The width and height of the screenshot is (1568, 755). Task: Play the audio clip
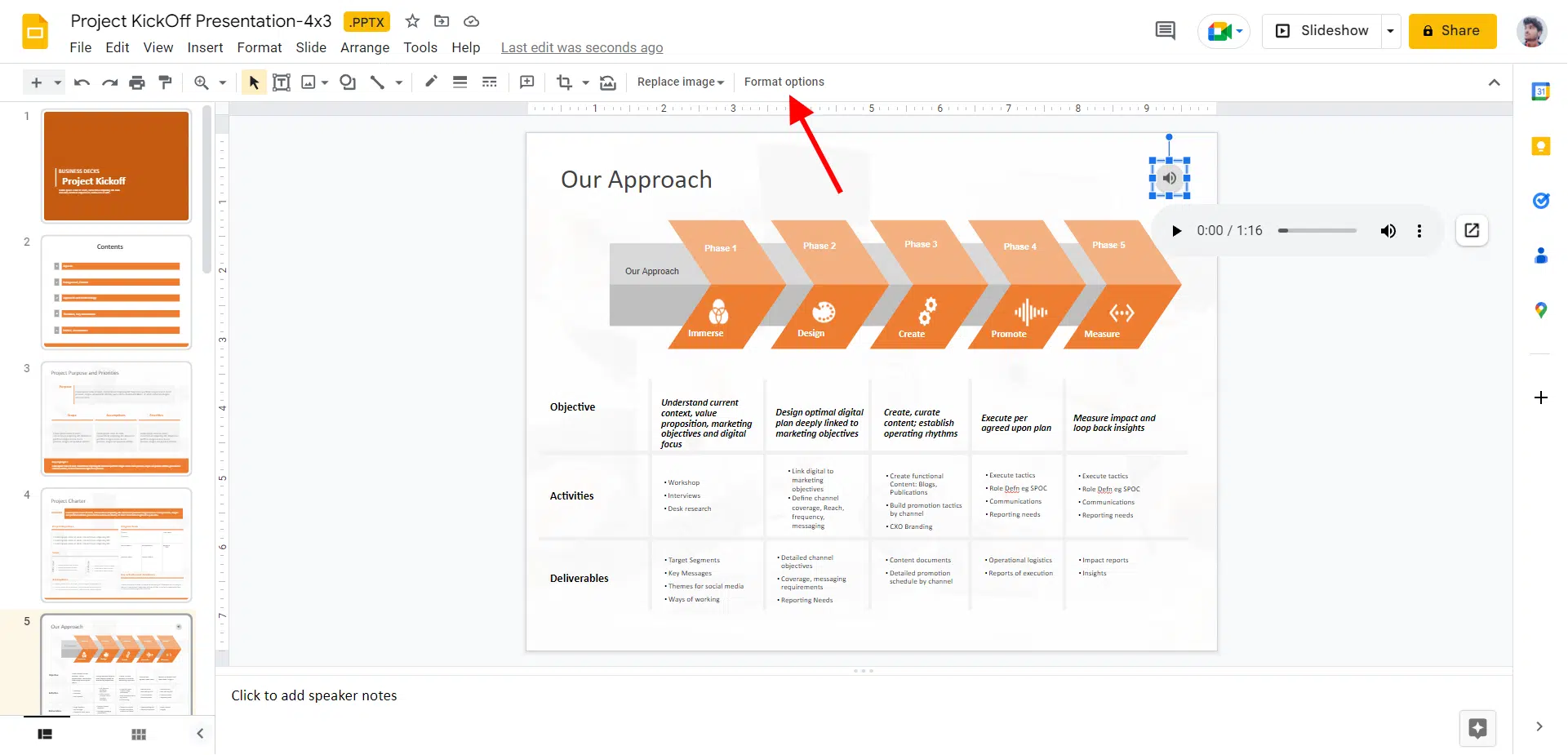[1176, 231]
